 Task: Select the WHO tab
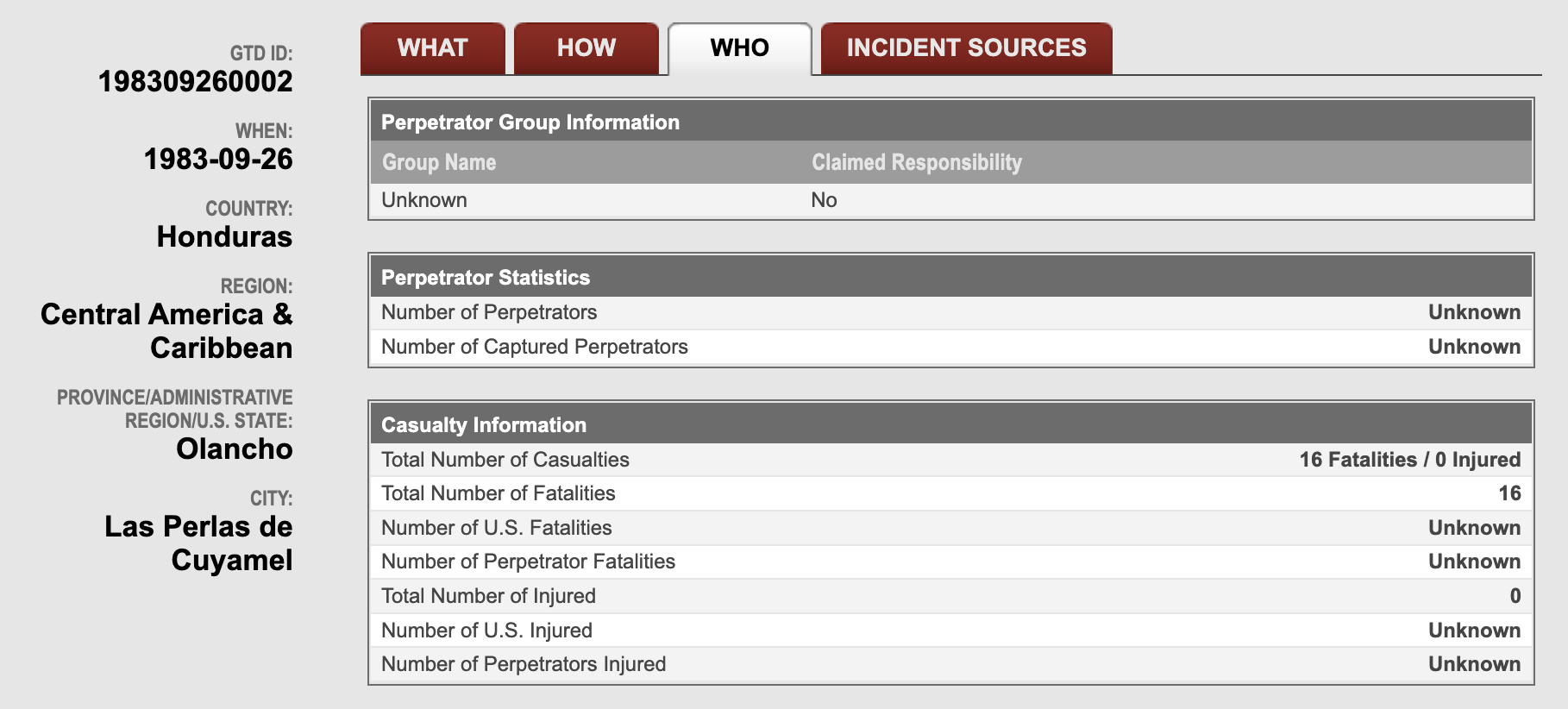pos(740,48)
